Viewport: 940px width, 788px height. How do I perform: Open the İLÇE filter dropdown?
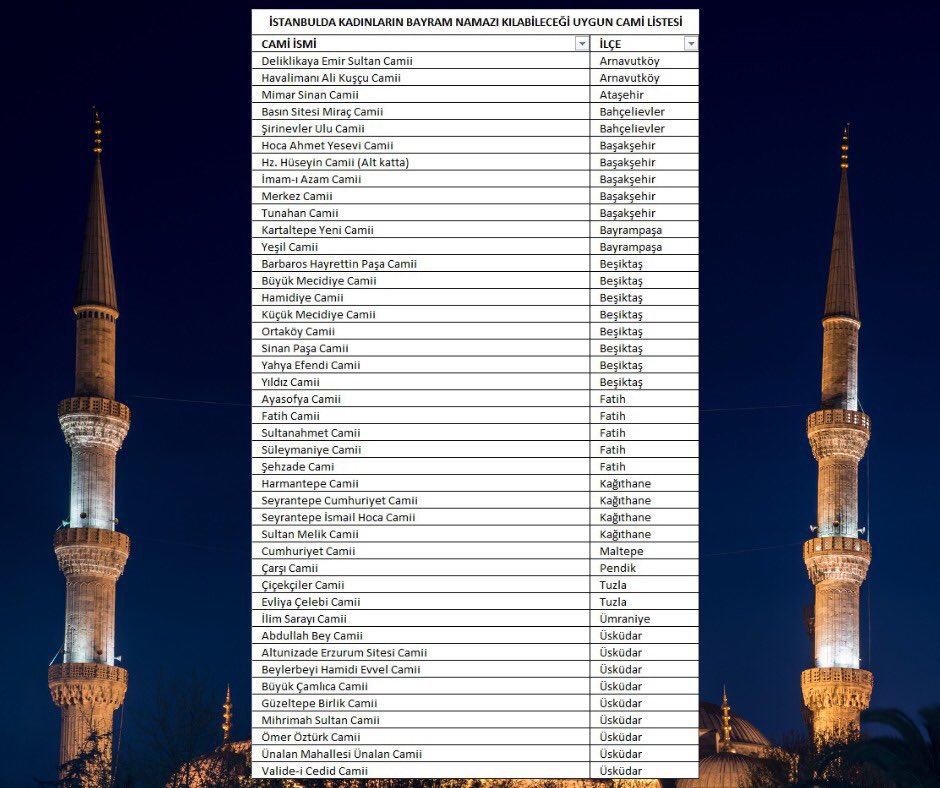(x=690, y=43)
